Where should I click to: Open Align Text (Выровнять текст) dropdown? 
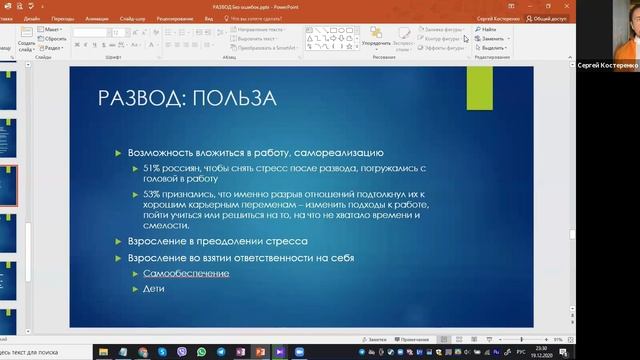(253, 39)
